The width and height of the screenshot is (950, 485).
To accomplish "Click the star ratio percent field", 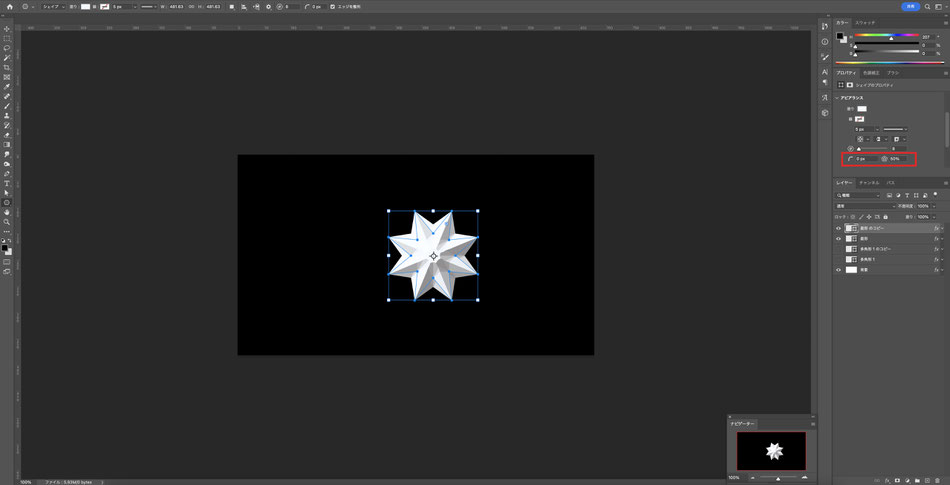I will [899, 159].
